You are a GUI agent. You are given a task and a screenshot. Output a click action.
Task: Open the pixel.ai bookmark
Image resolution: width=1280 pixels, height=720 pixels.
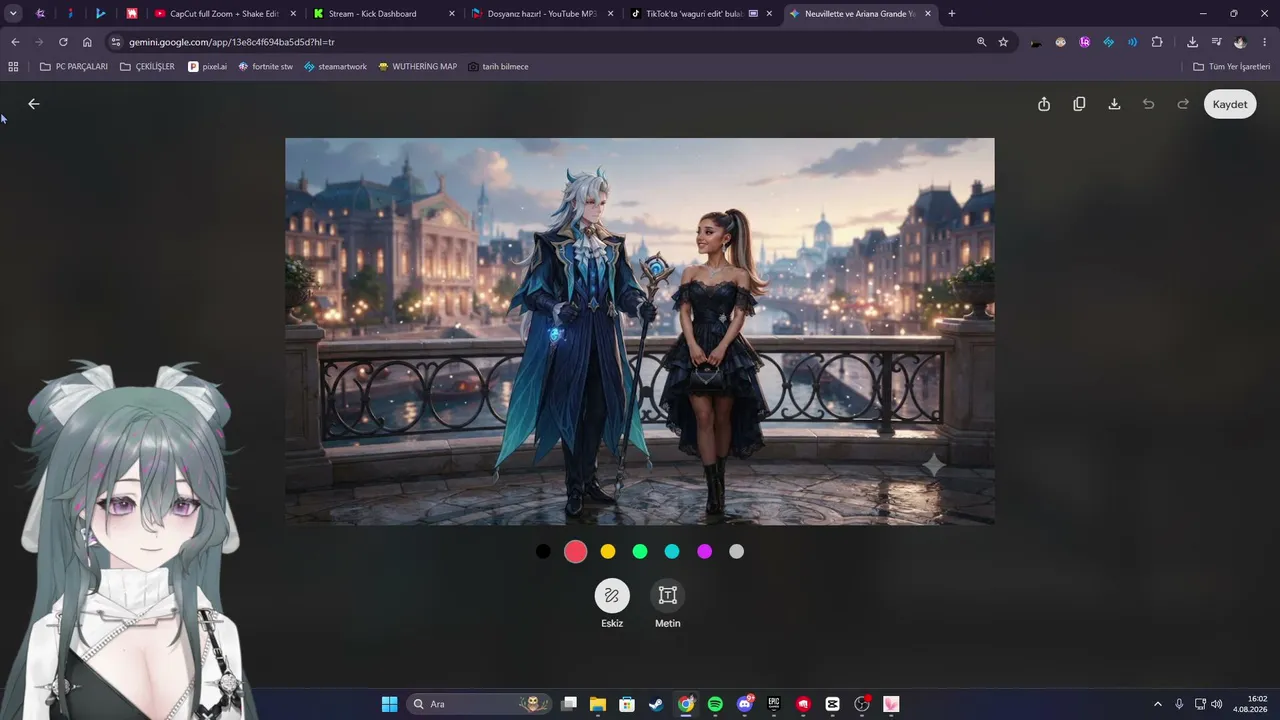[207, 67]
